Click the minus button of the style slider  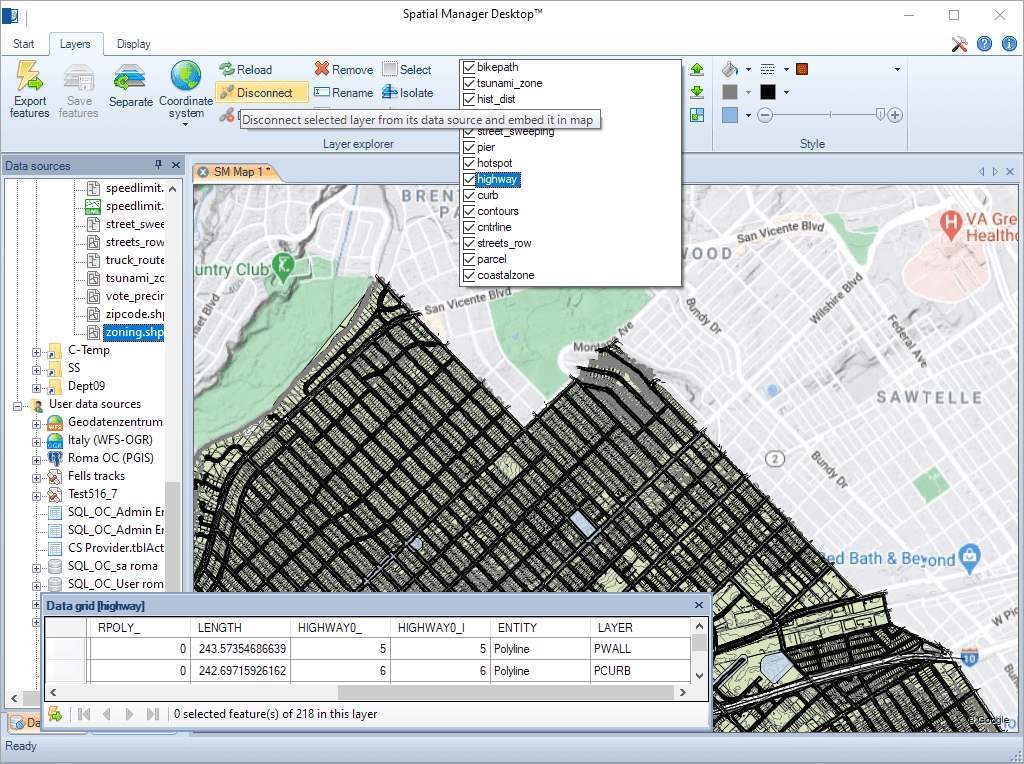click(765, 116)
